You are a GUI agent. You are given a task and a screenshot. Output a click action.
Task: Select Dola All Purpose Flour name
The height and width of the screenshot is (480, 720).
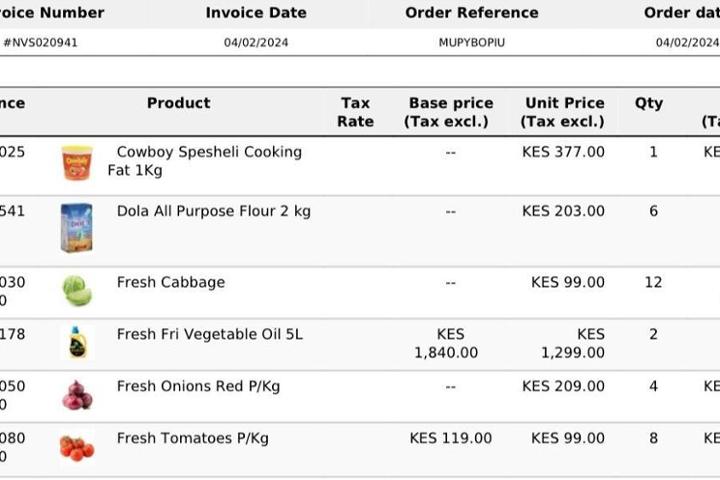[213, 211]
